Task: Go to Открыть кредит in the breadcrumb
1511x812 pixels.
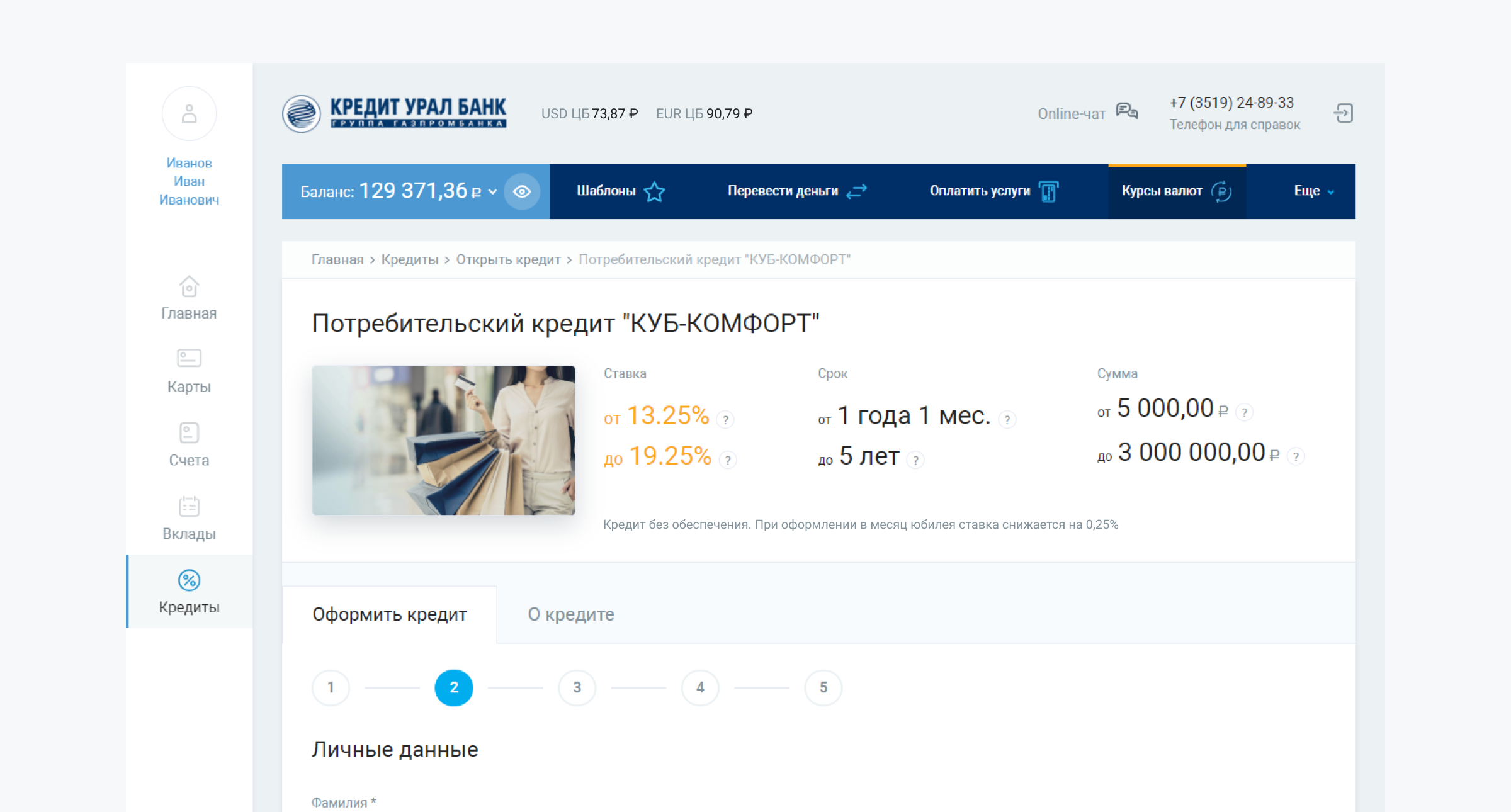Action: [x=508, y=259]
